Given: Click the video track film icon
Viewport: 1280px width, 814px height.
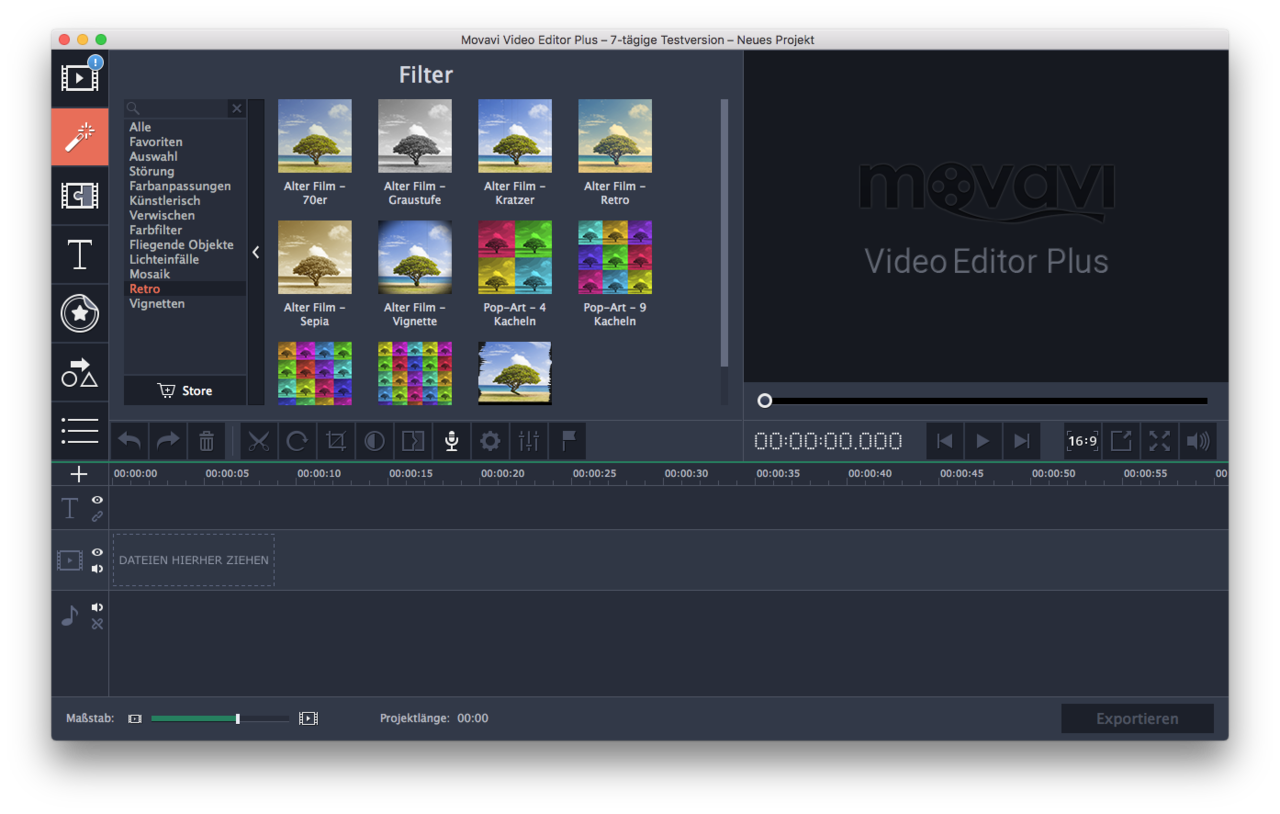Looking at the screenshot, I should tap(69, 560).
